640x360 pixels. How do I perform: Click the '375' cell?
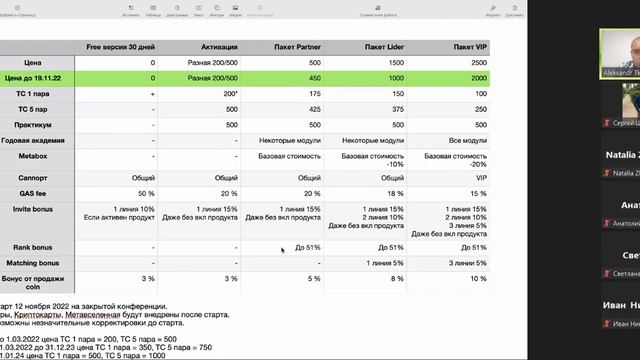(365, 109)
